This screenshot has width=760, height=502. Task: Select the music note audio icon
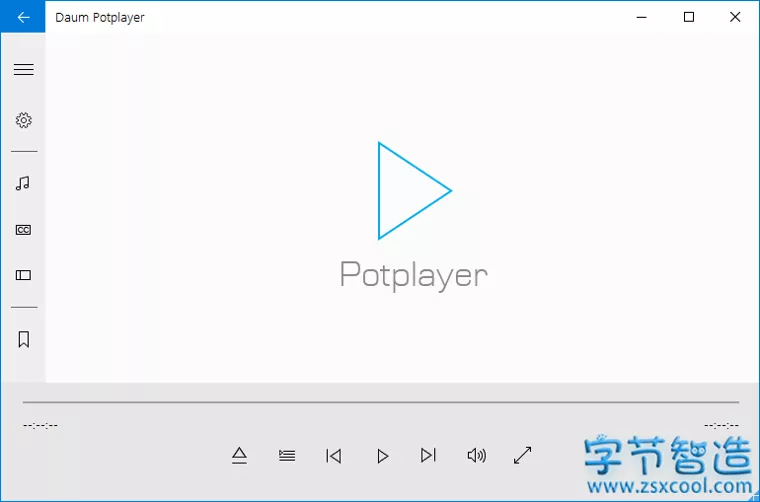(23, 183)
